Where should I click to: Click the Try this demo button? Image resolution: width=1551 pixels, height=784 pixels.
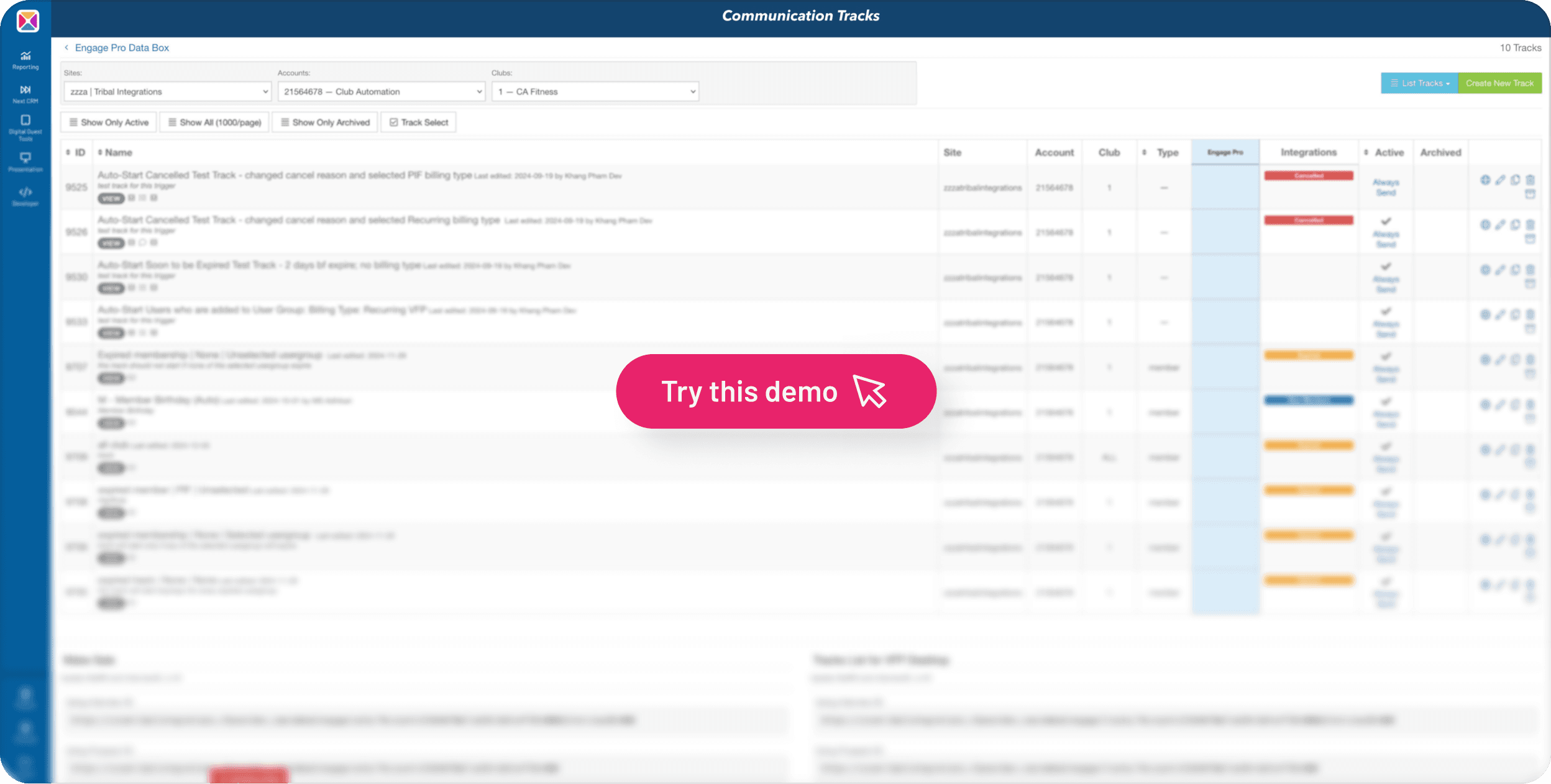(x=776, y=391)
